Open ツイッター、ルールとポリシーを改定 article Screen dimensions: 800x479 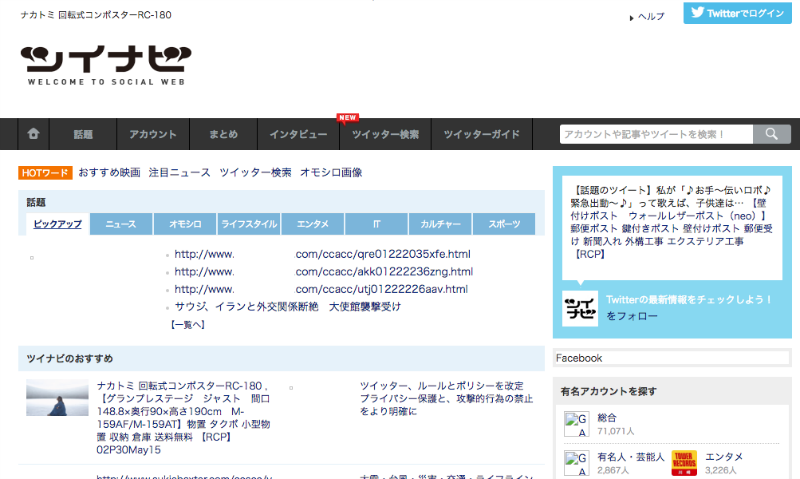coord(446,398)
